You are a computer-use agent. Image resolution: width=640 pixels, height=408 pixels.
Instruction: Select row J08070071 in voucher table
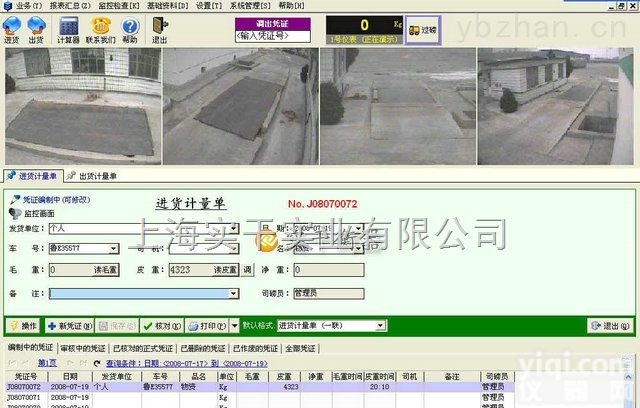259,397
